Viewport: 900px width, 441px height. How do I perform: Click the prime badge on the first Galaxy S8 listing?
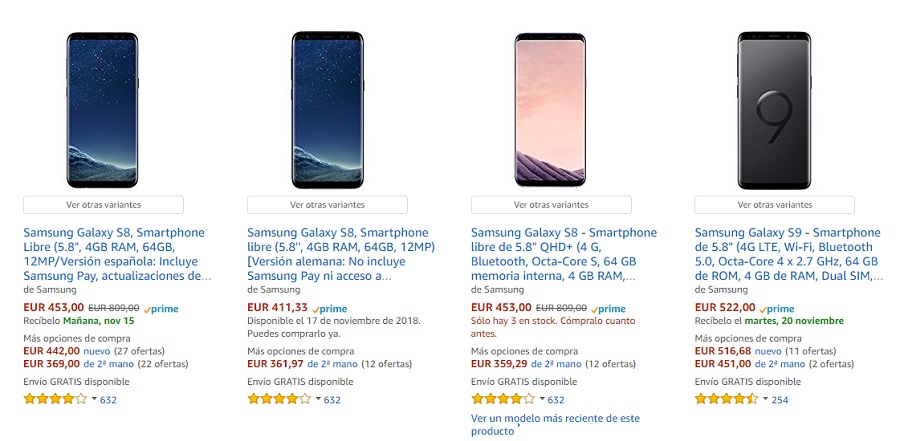[161, 309]
